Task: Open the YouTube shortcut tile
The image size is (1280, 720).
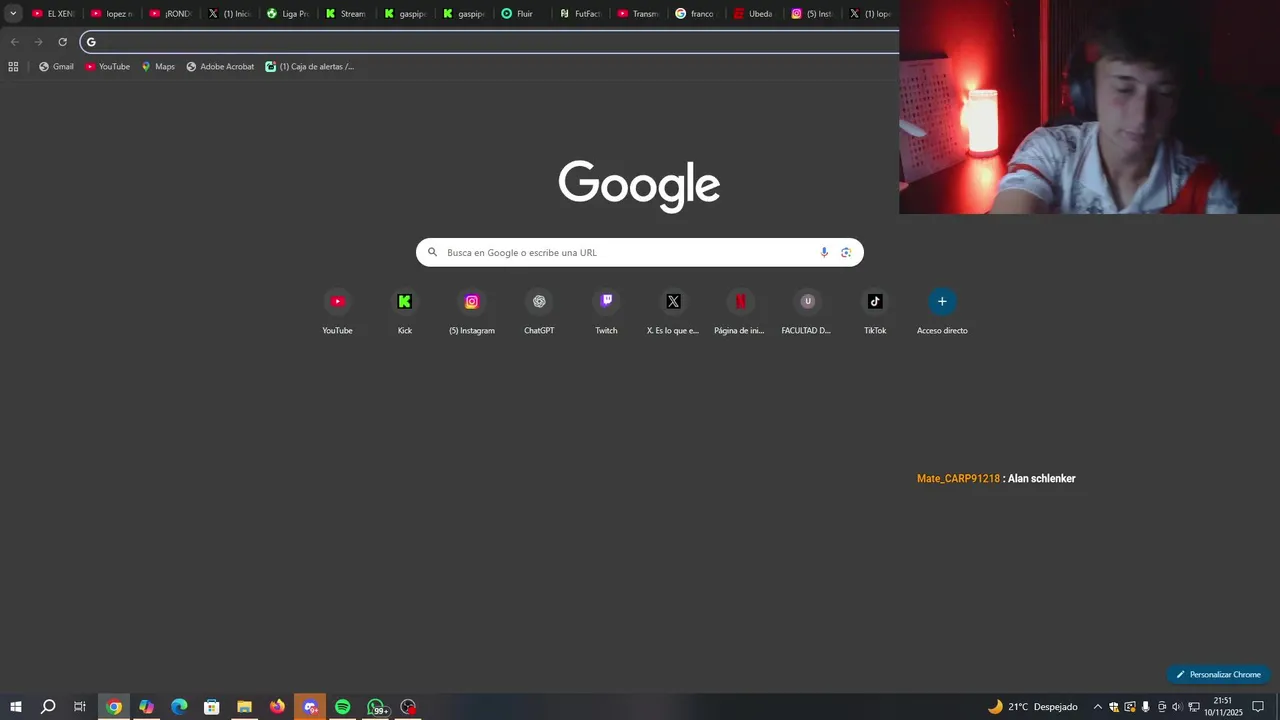Action: coord(337,311)
